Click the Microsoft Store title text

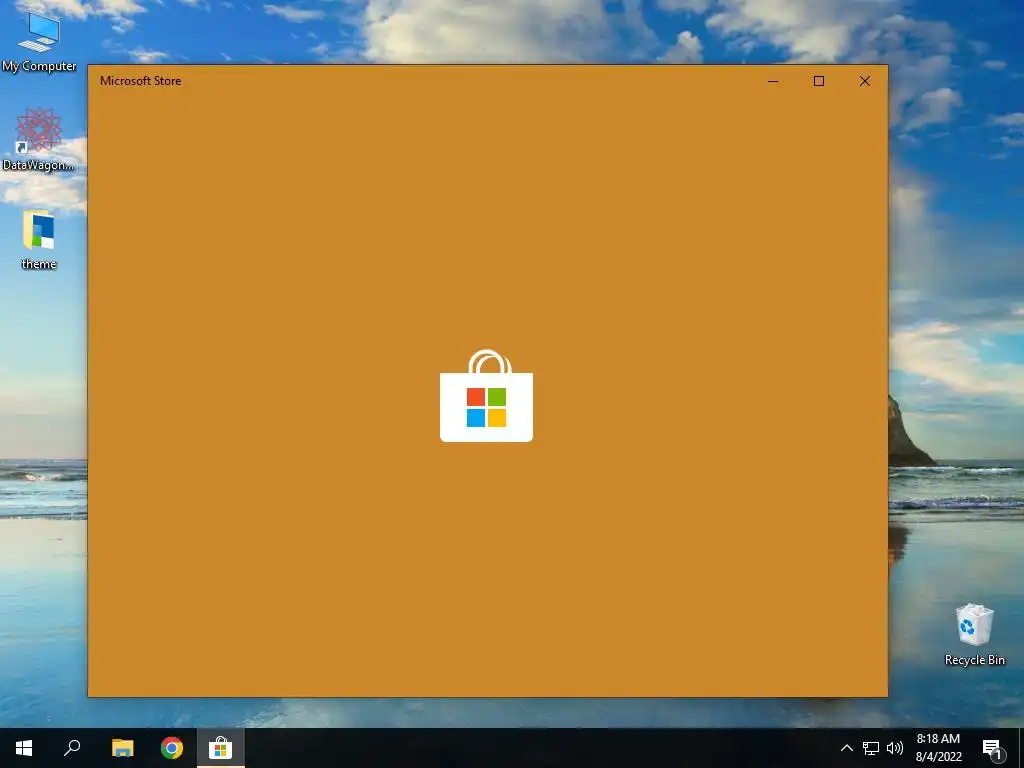pos(140,81)
